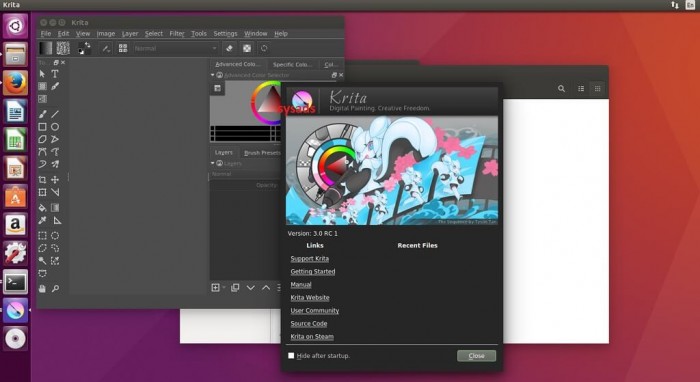Select the Move tool
Viewport: 700px width, 382px height.
pyautogui.click(x=55, y=179)
